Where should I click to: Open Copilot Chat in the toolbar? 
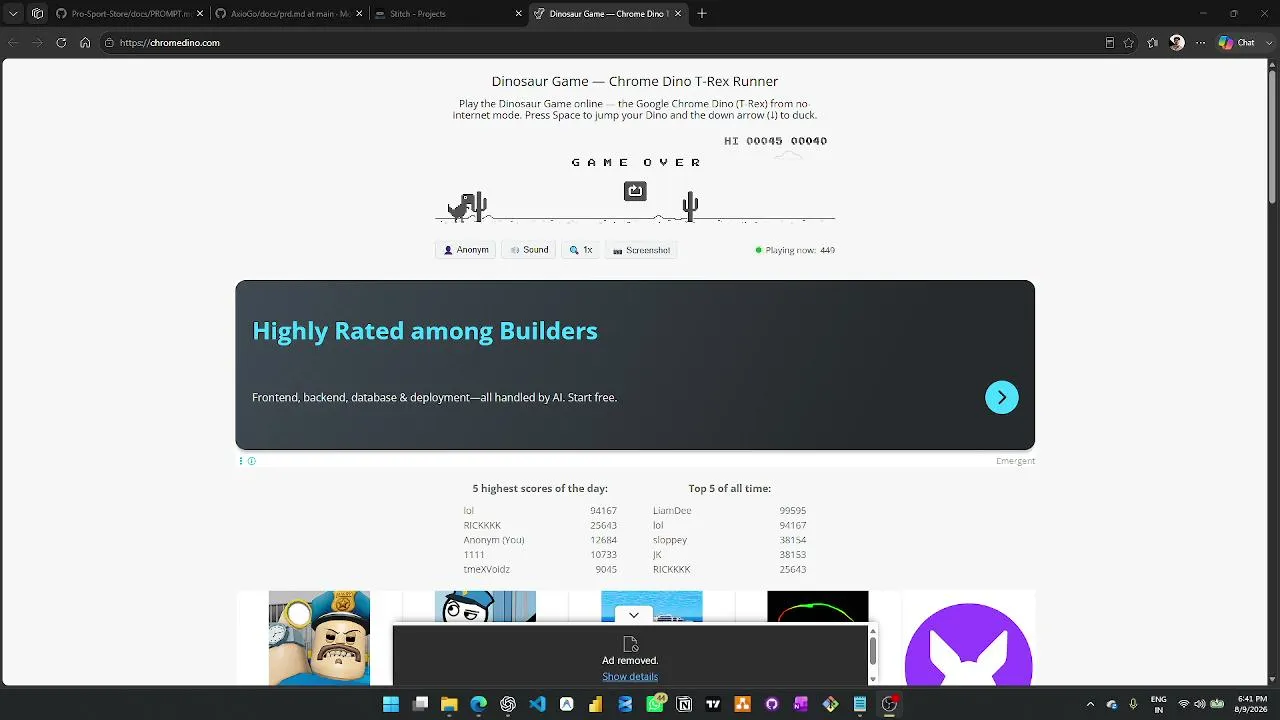[x=1236, y=43]
